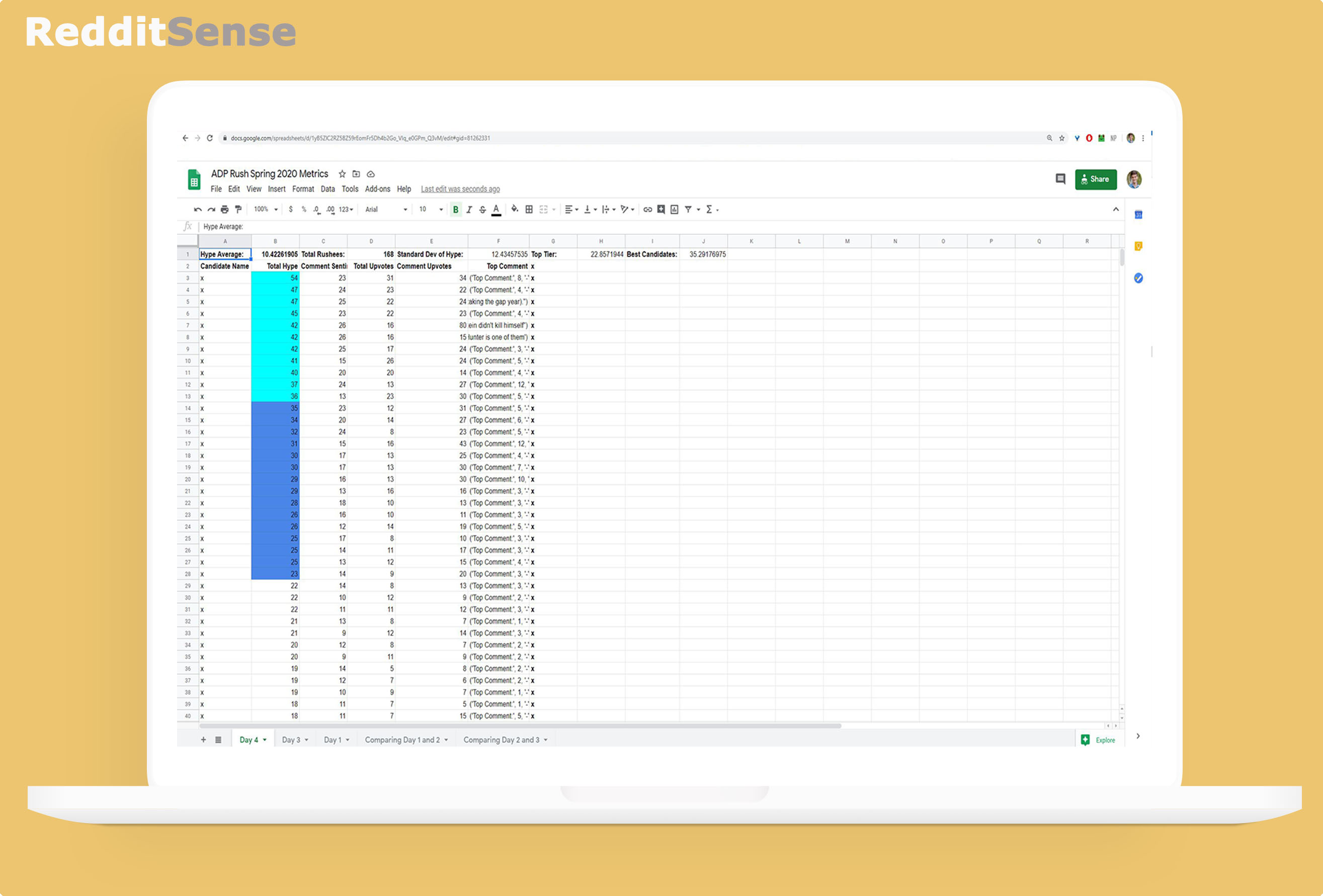The image size is (1323, 896).
Task: Open the borders tool
Action: (x=529, y=209)
